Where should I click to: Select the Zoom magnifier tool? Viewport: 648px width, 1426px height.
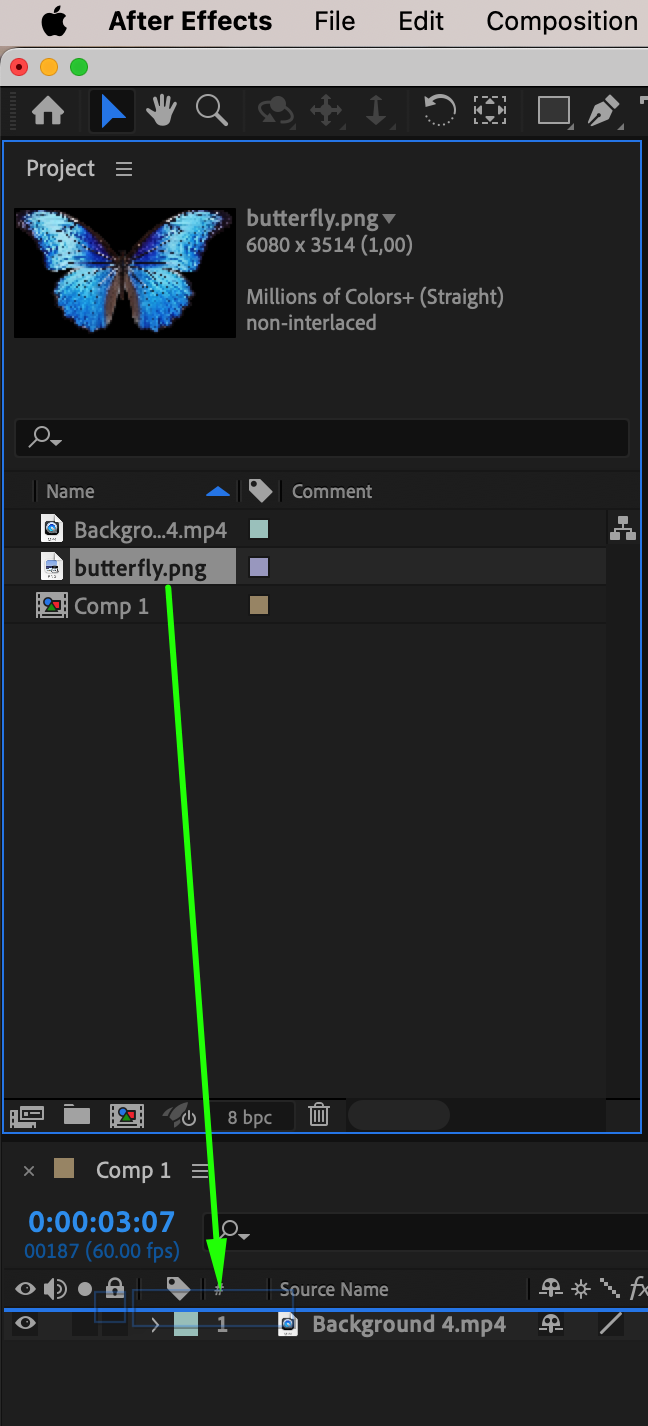[x=212, y=110]
